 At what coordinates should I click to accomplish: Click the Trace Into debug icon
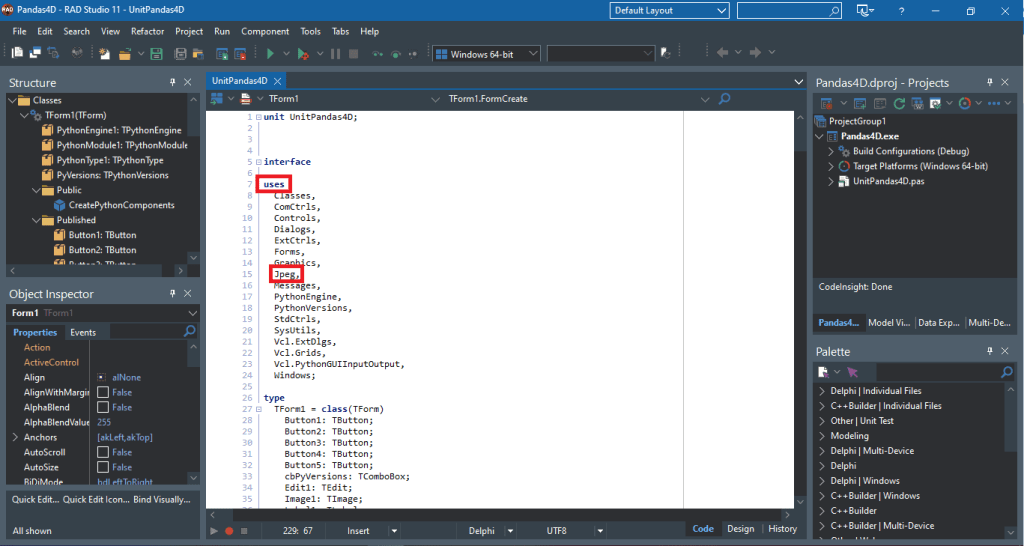pos(377,54)
